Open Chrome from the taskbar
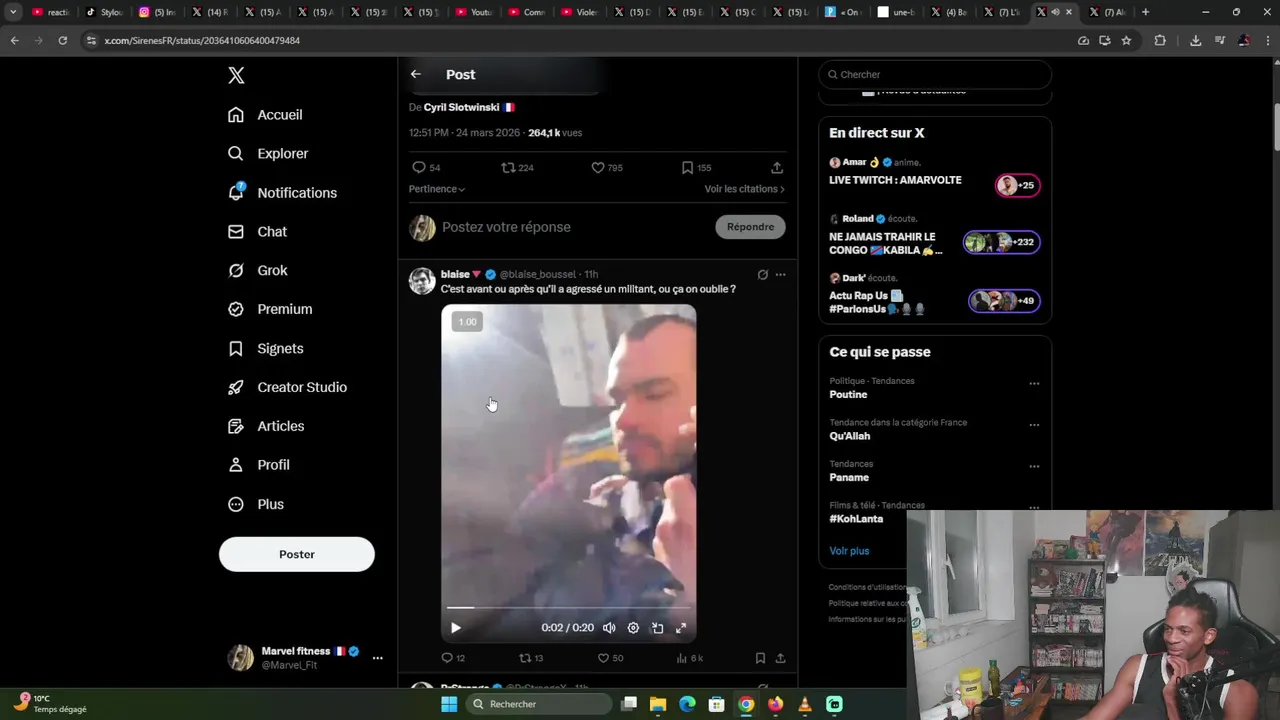Screen dimensions: 1280x720 pyautogui.click(x=746, y=704)
